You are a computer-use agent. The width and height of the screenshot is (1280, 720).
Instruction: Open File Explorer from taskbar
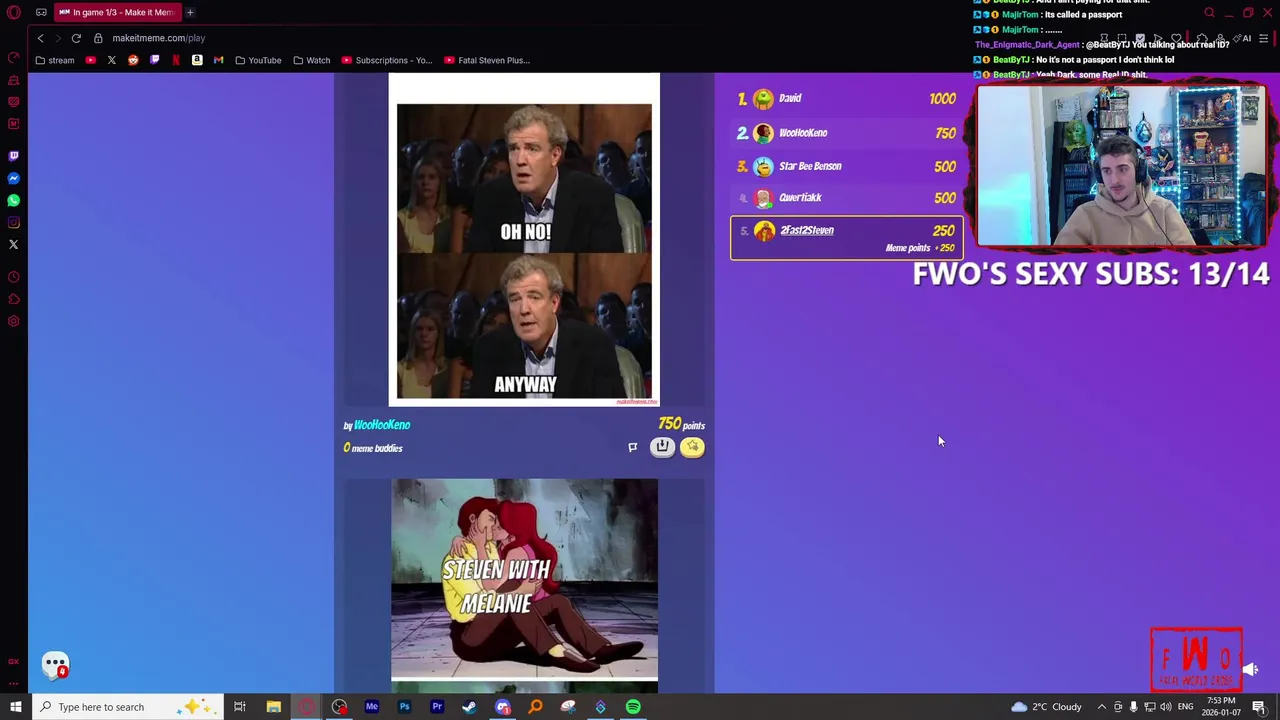(x=273, y=707)
